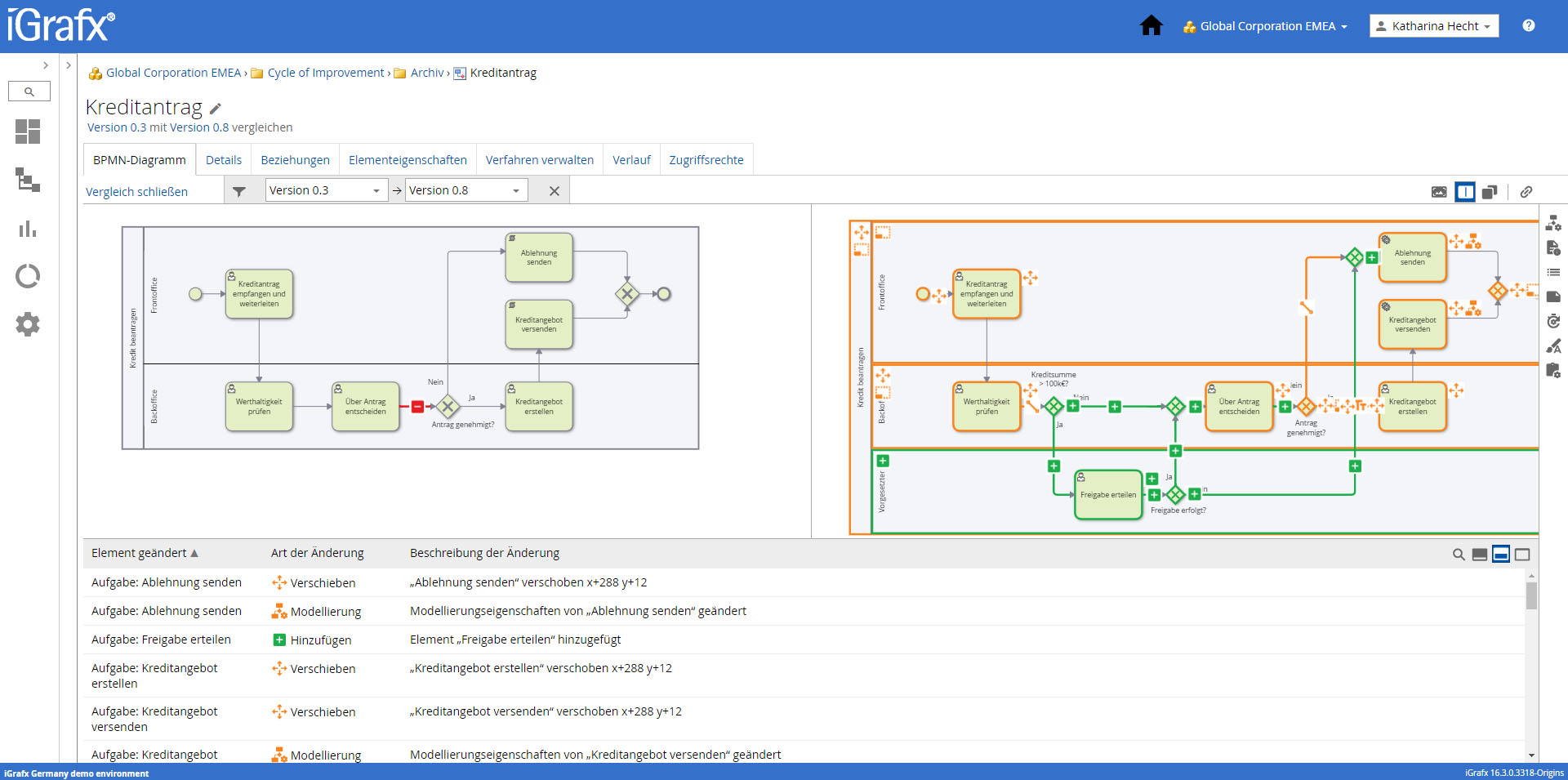Open the bar chart reports icon in sidebar

(x=28, y=229)
